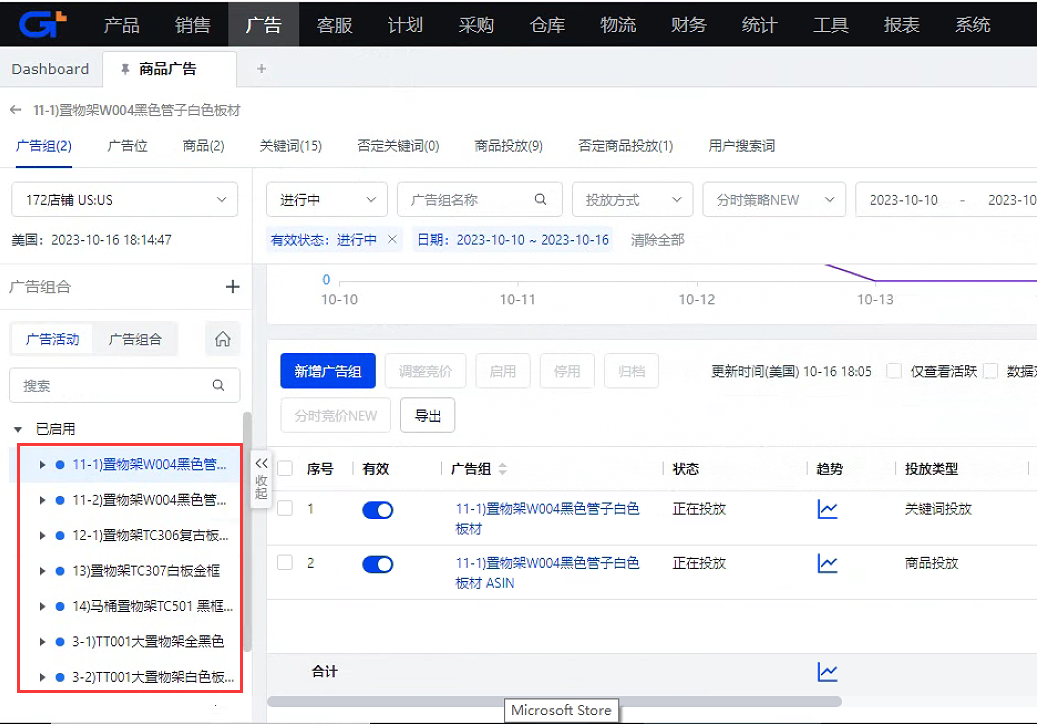This screenshot has height=724, width=1037.
Task: Check the 仅查看活跃 checkbox
Action: point(894,371)
